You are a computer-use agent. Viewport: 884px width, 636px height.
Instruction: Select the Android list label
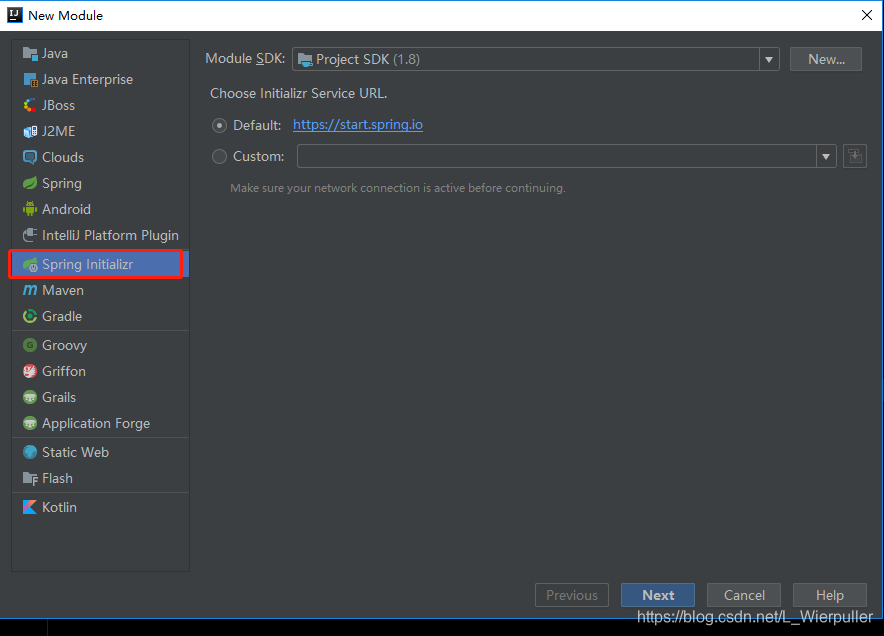tap(66, 209)
